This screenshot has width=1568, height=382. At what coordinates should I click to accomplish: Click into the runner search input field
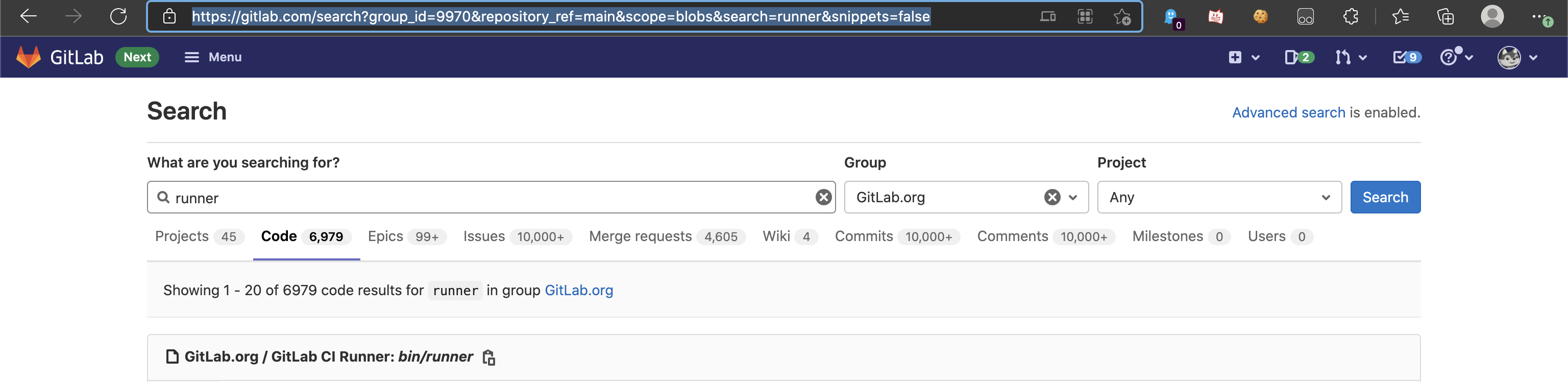click(x=491, y=198)
